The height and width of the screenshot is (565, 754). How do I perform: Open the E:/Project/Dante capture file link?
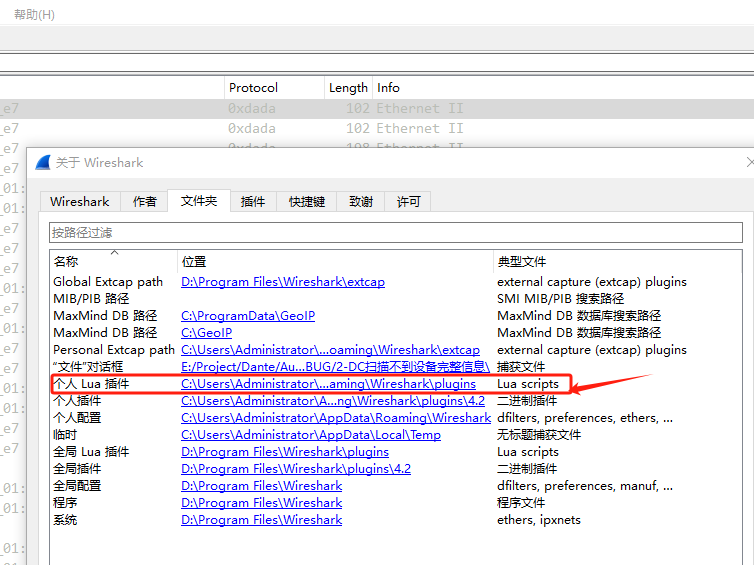(x=335, y=367)
